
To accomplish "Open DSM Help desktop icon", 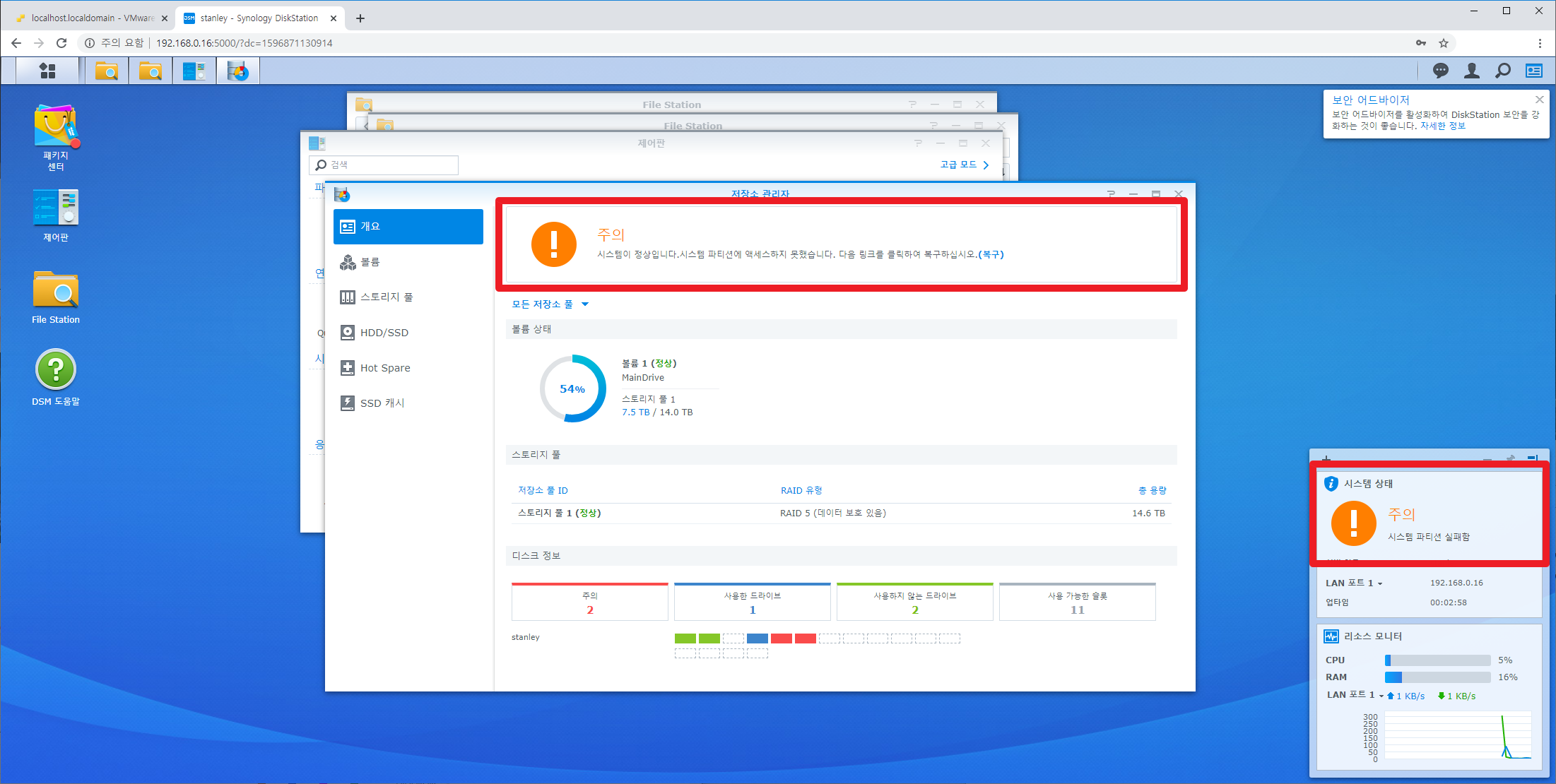I will pos(56,369).
